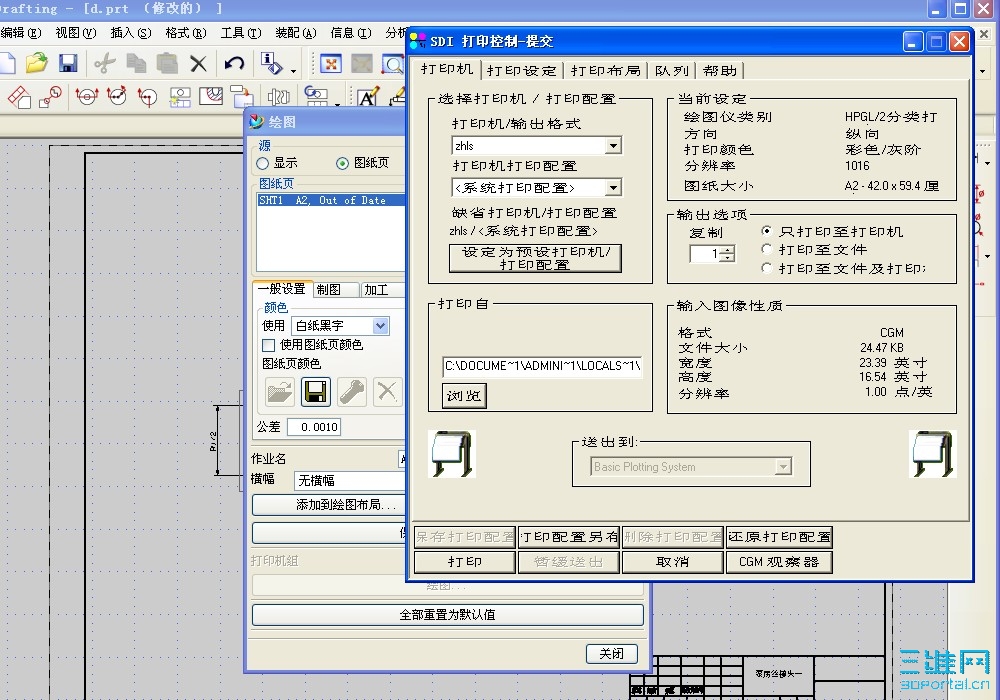The height and width of the screenshot is (700, 1000).
Task: Click the CGM 观察器 button
Action: click(x=779, y=562)
